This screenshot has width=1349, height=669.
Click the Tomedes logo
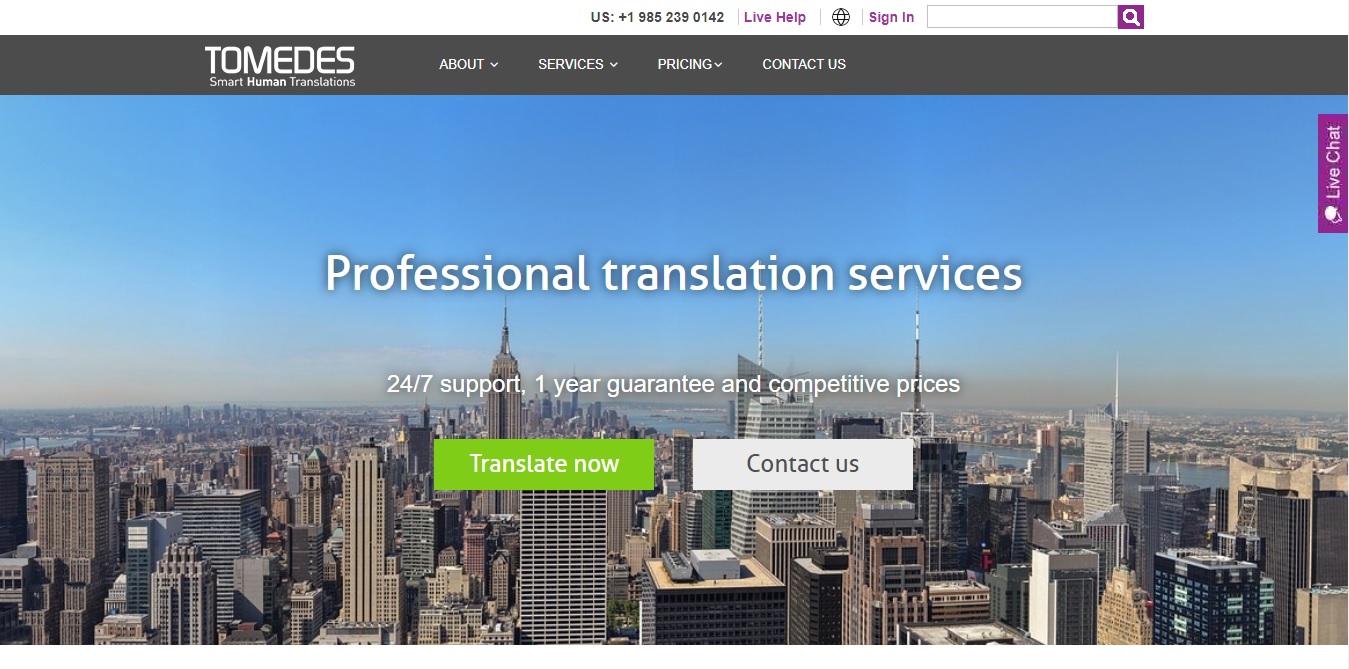tap(280, 65)
